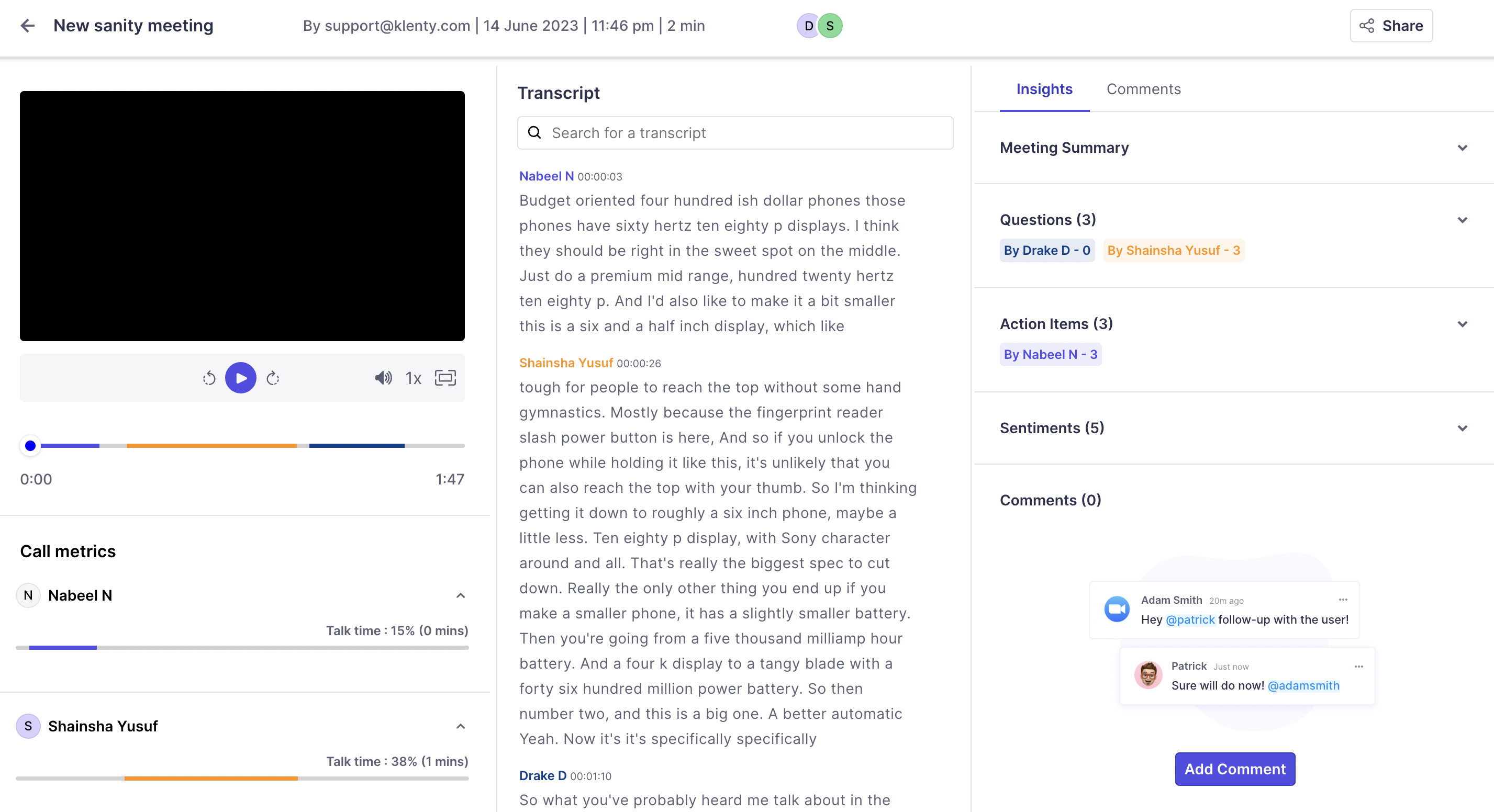
Task: Expand the Questions section chevron
Action: point(1462,220)
